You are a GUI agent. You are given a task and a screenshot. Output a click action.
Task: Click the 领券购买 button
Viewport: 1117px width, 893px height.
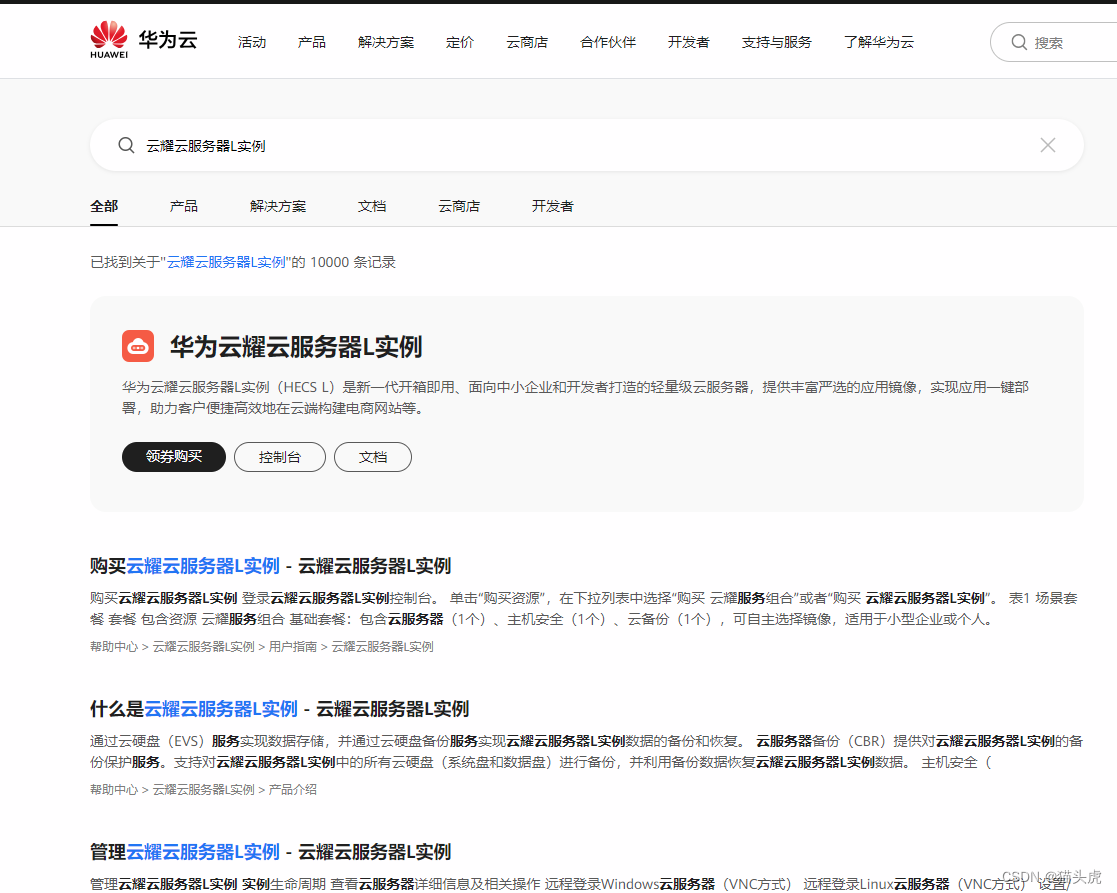(174, 456)
